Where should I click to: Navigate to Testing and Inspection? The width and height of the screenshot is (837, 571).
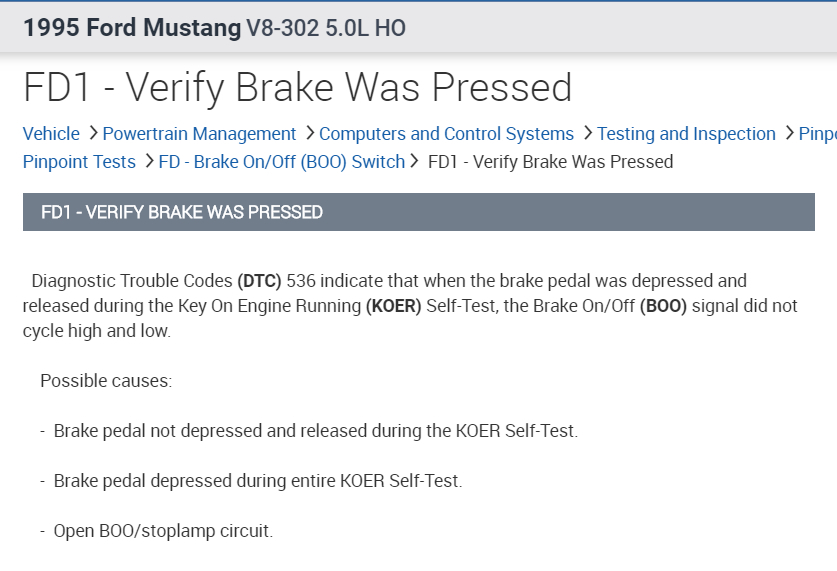pos(686,134)
